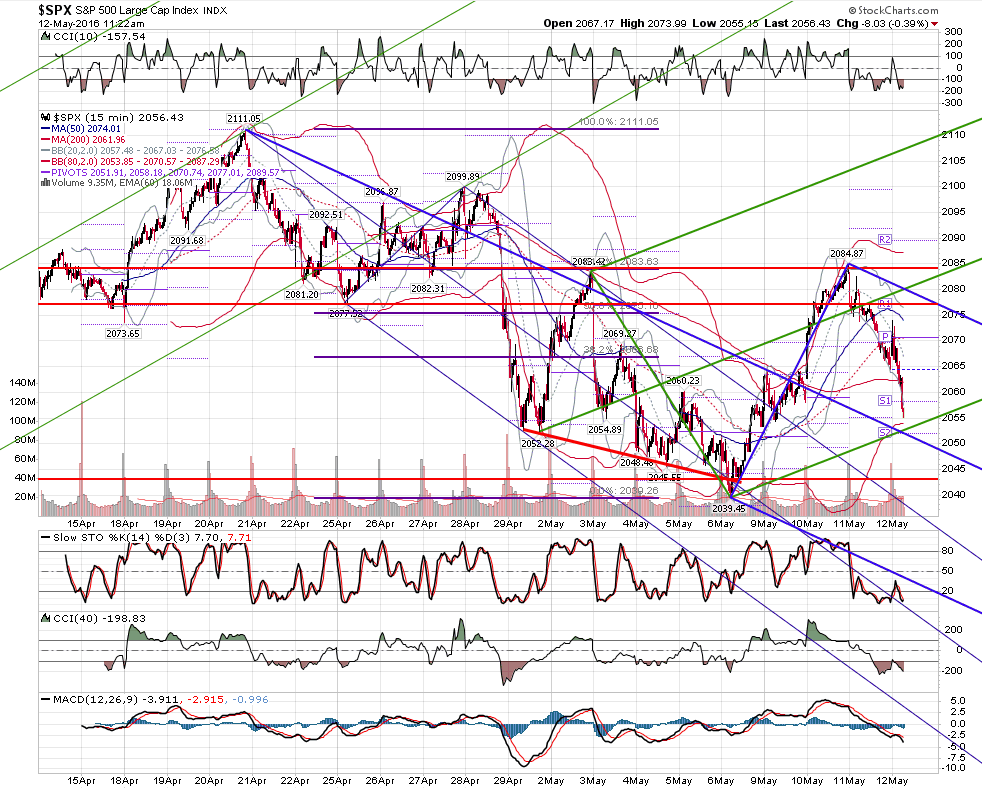Viewport: 982px width, 788px height.
Task: Click the blue line marker for MA(50)
Action: click(46, 128)
